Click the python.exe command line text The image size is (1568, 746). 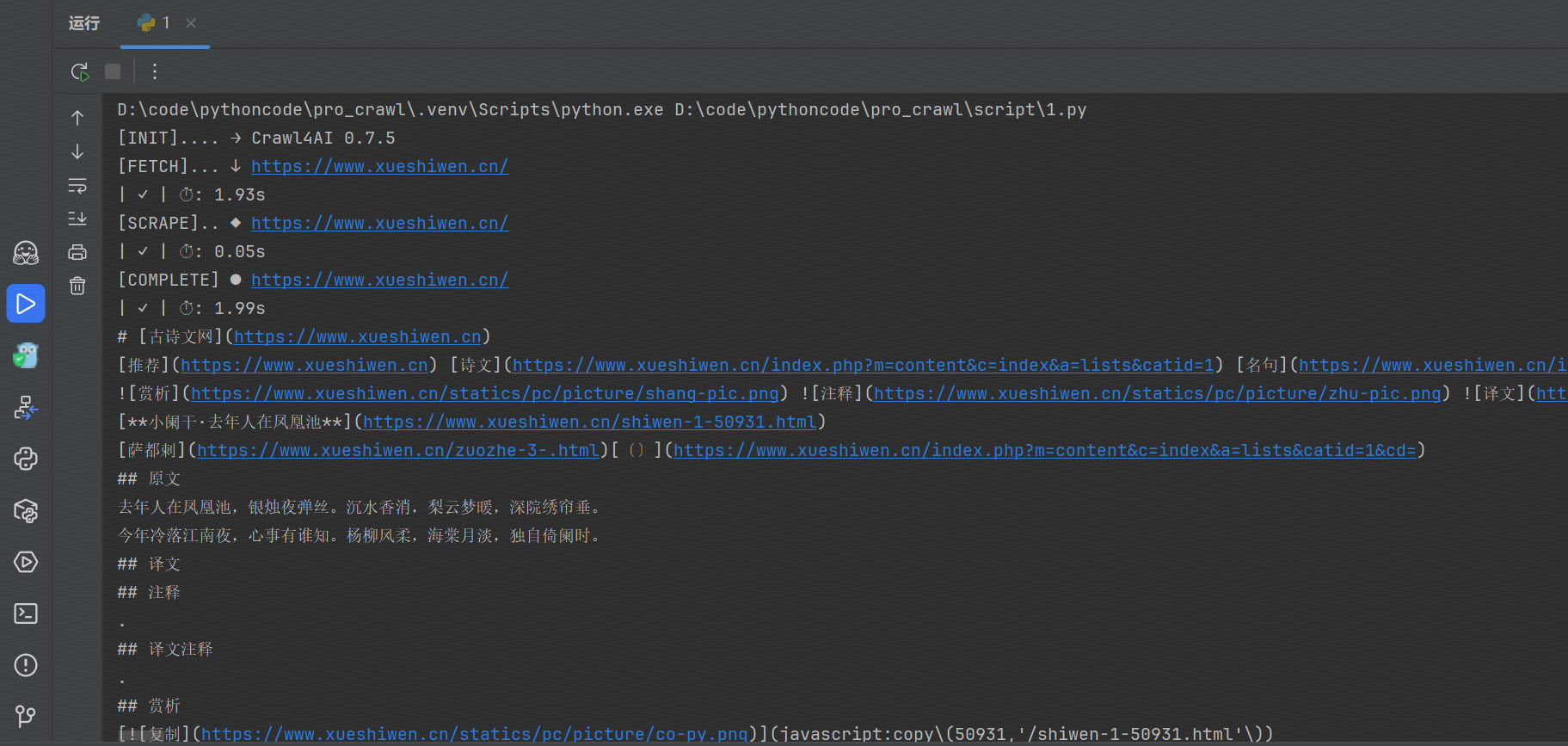click(602, 109)
